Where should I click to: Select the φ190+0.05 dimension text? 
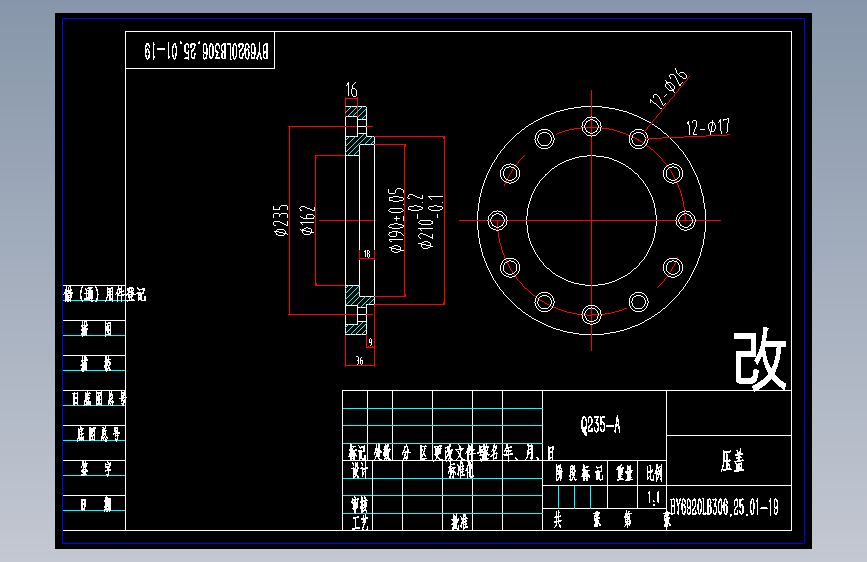396,220
